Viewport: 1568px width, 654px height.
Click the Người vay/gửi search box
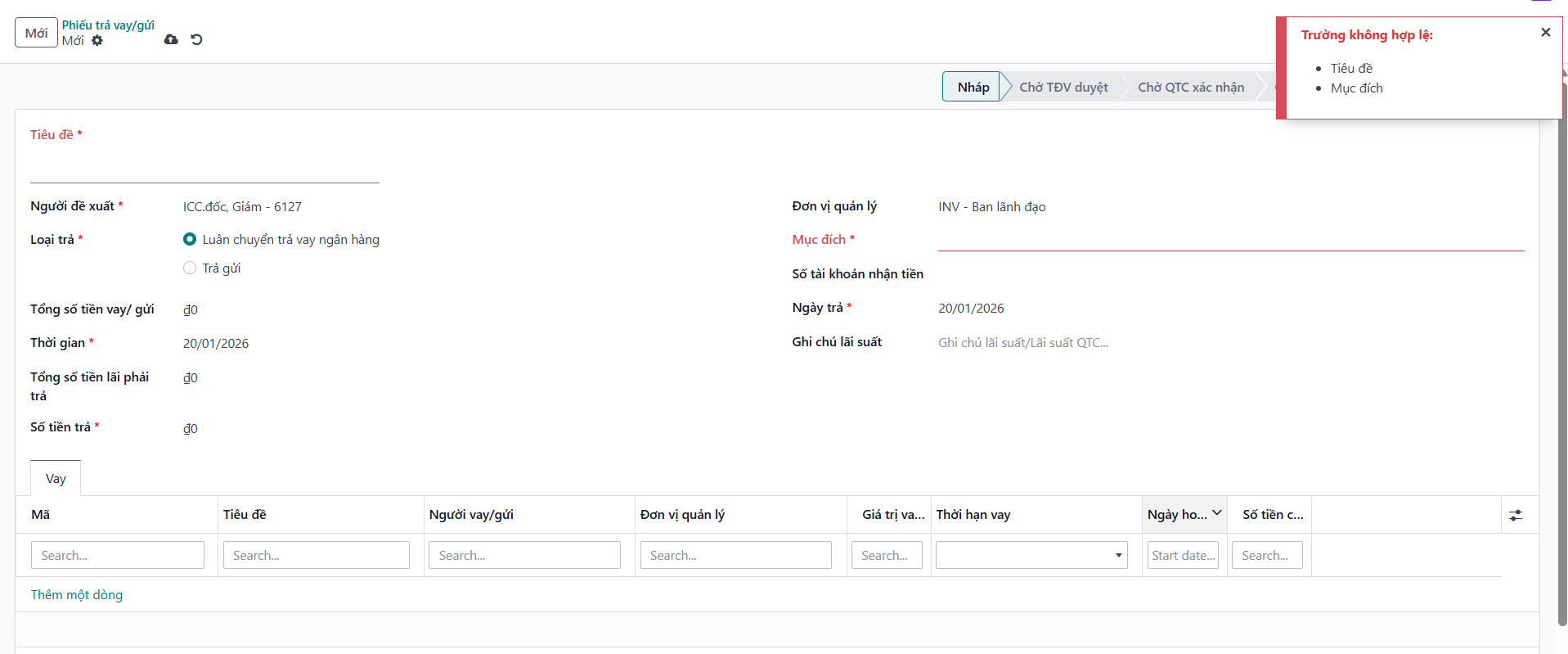[x=524, y=555]
